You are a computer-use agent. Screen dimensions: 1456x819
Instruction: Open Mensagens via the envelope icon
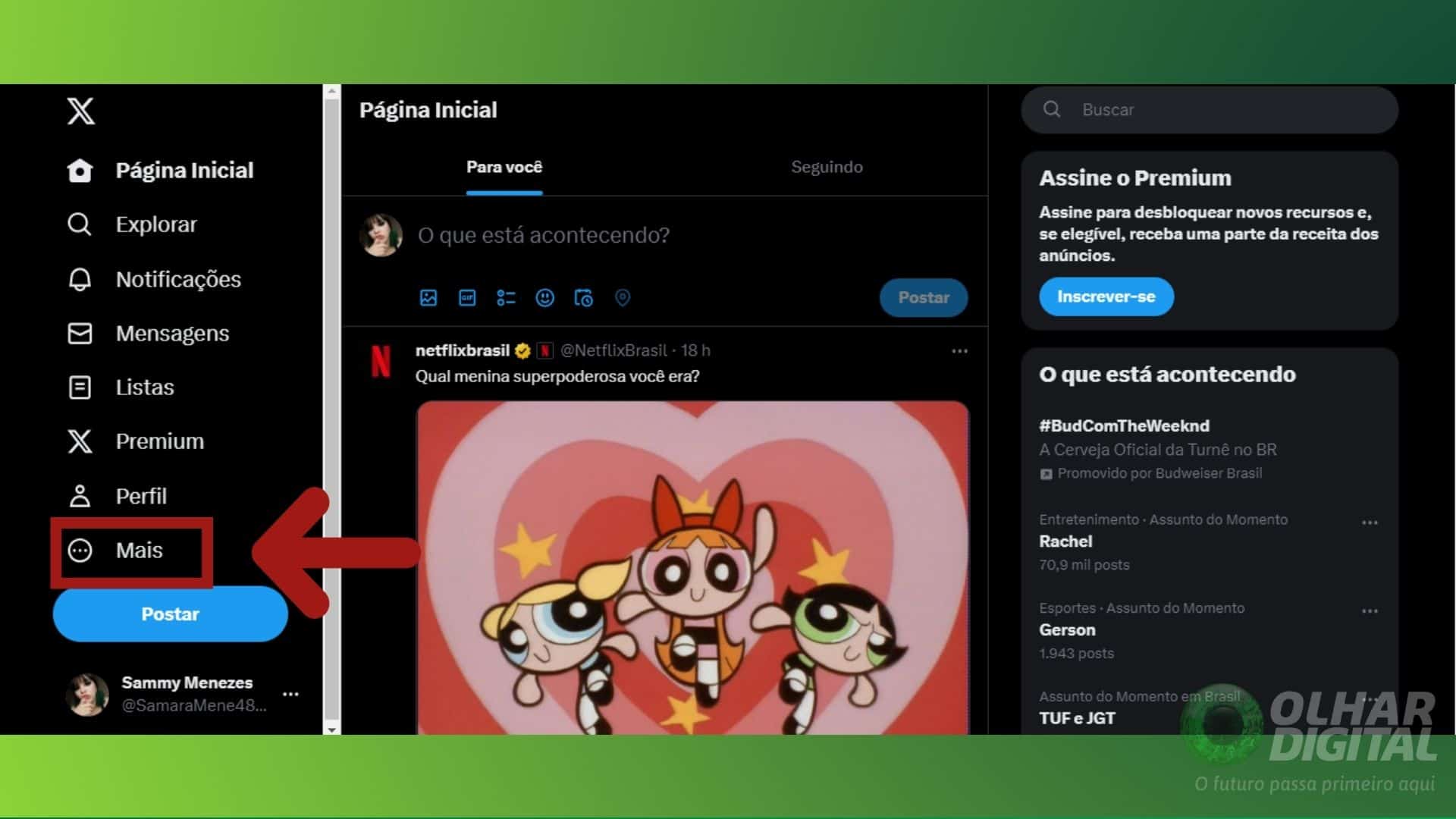(x=81, y=333)
